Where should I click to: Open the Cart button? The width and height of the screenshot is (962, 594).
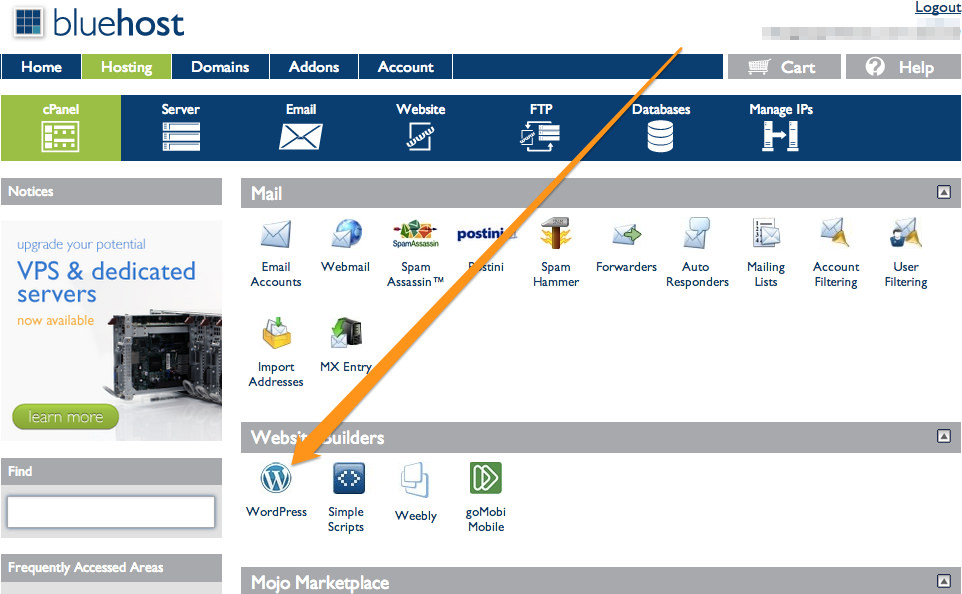tap(784, 67)
